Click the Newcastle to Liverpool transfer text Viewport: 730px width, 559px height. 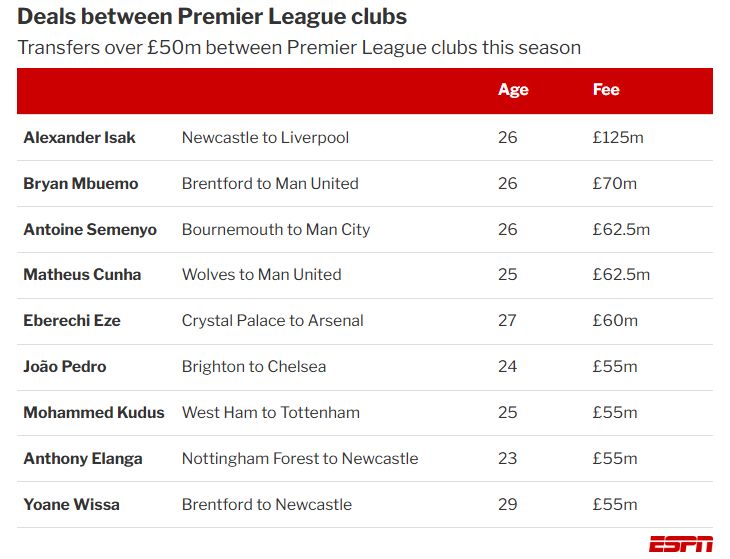[x=265, y=138]
